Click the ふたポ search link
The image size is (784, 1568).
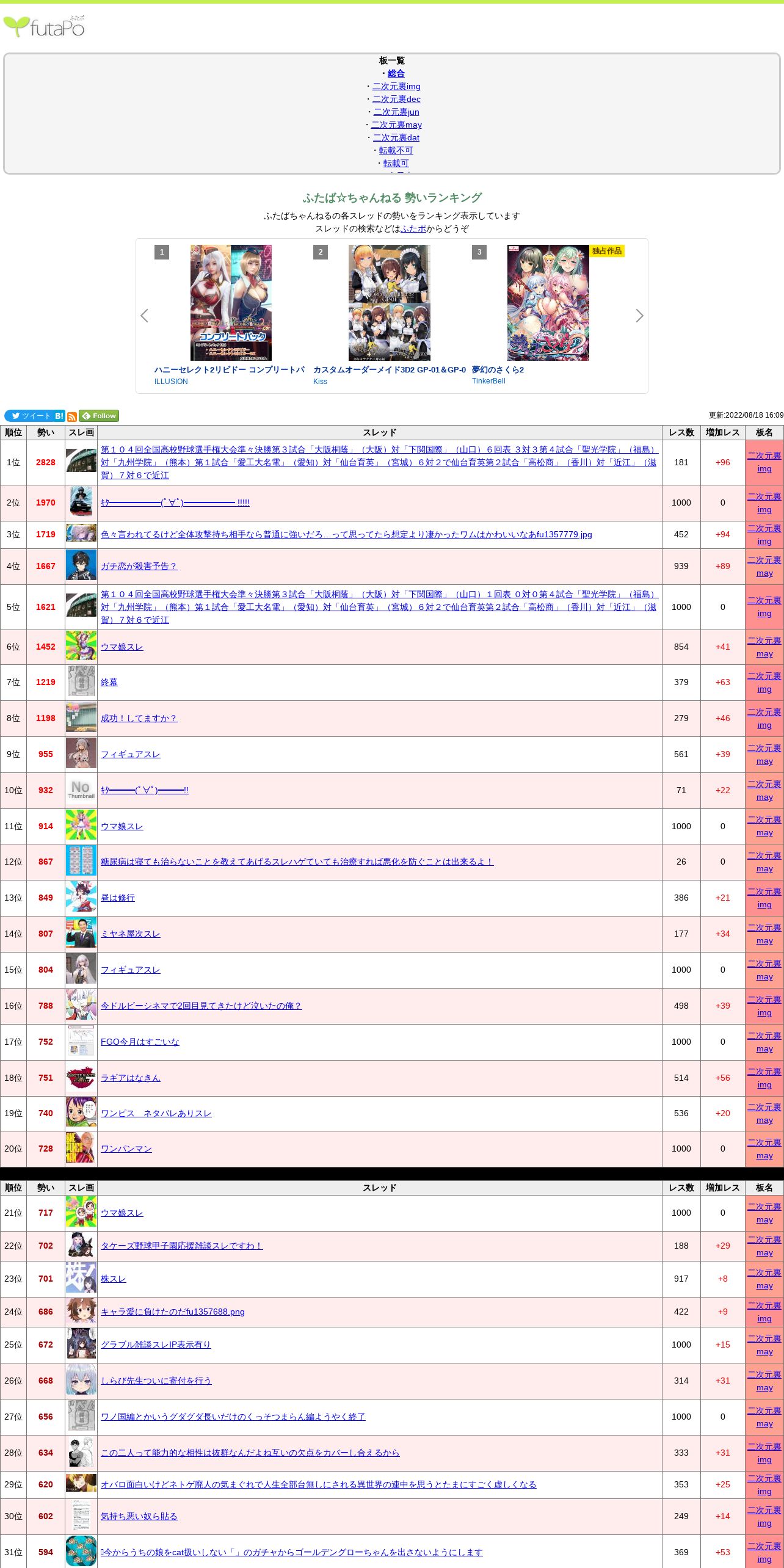[x=413, y=228]
